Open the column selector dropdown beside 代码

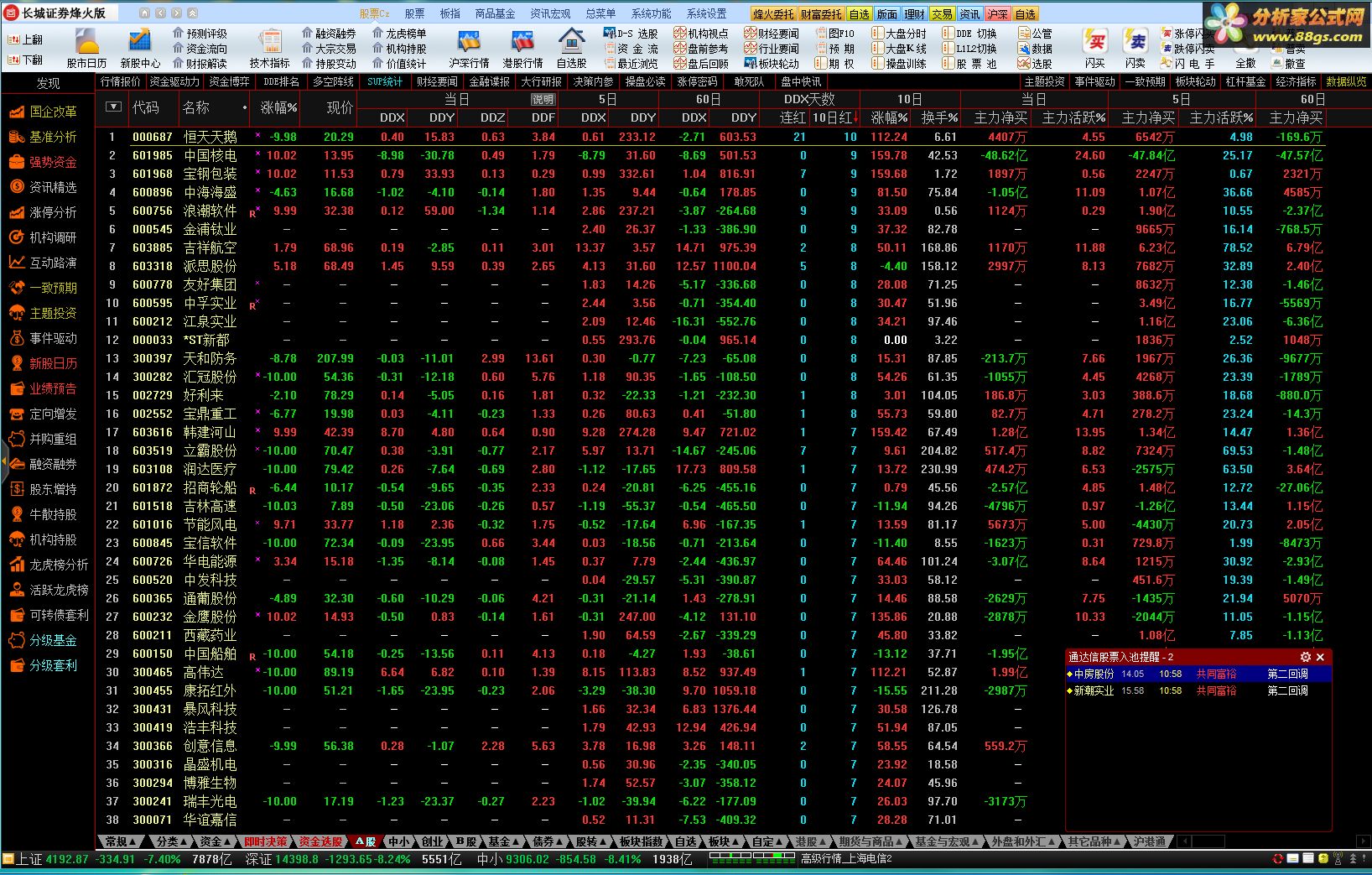114,107
